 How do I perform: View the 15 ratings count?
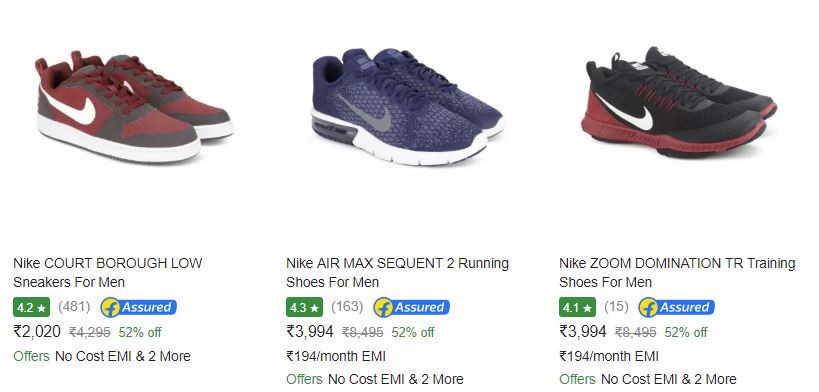(x=616, y=306)
